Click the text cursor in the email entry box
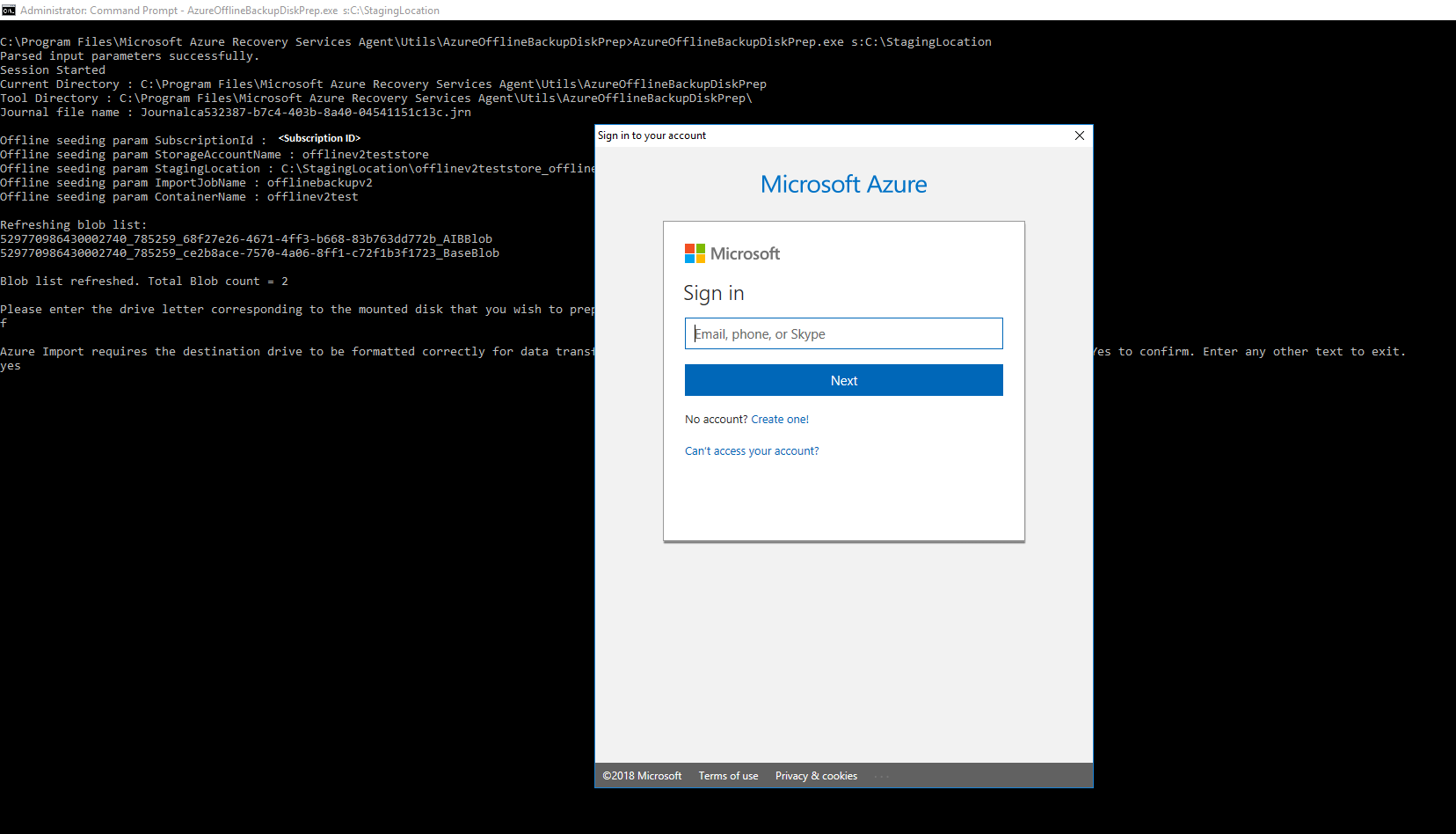Screen dimensions: 1456x834 click(x=695, y=333)
